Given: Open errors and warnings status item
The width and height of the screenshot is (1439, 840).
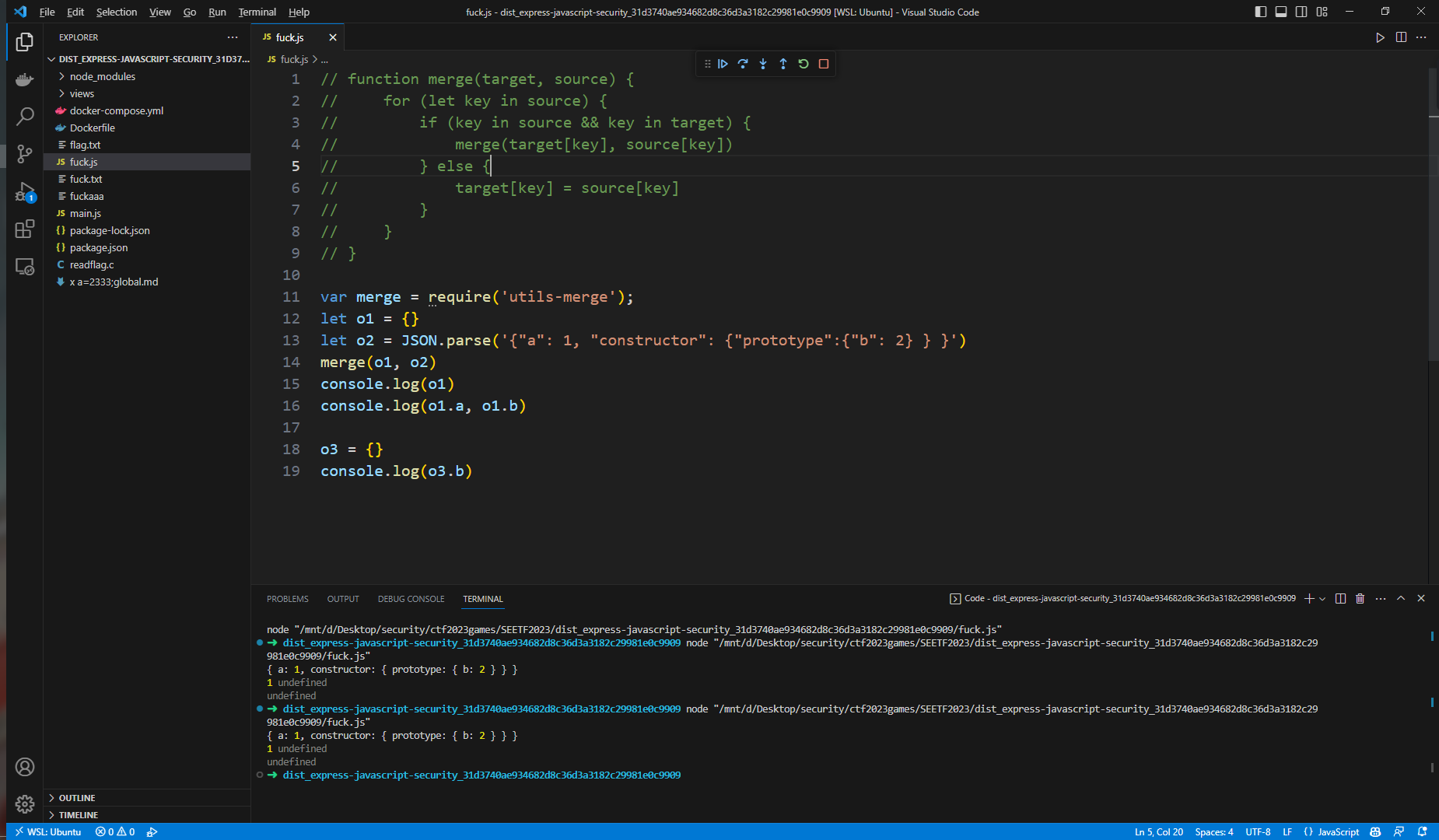Looking at the screenshot, I should 115,831.
